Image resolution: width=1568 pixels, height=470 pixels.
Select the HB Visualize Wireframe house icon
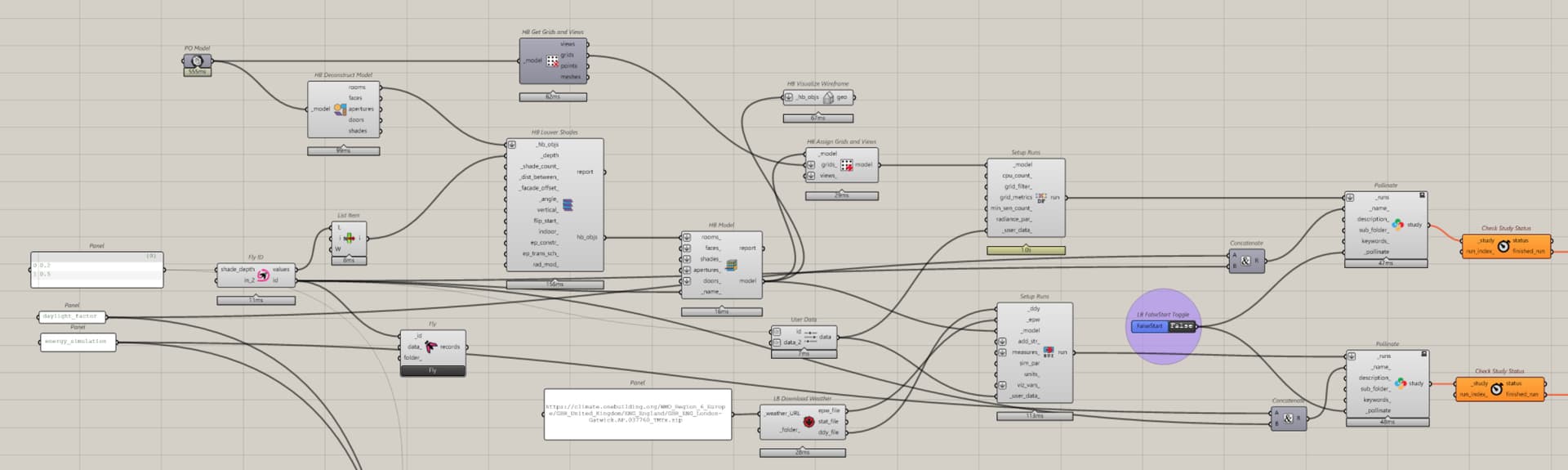(x=828, y=97)
